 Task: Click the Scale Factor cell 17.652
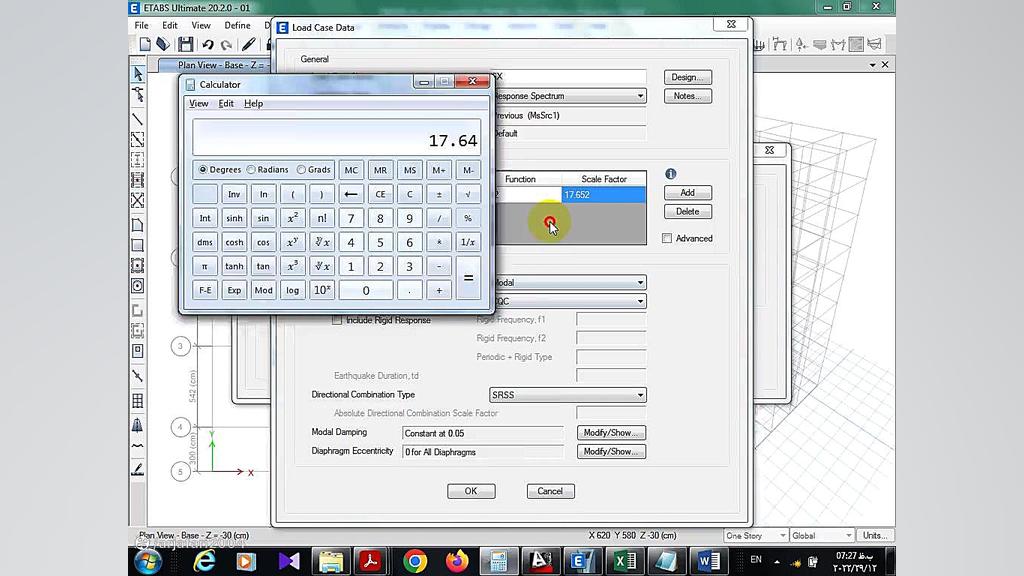coord(603,195)
